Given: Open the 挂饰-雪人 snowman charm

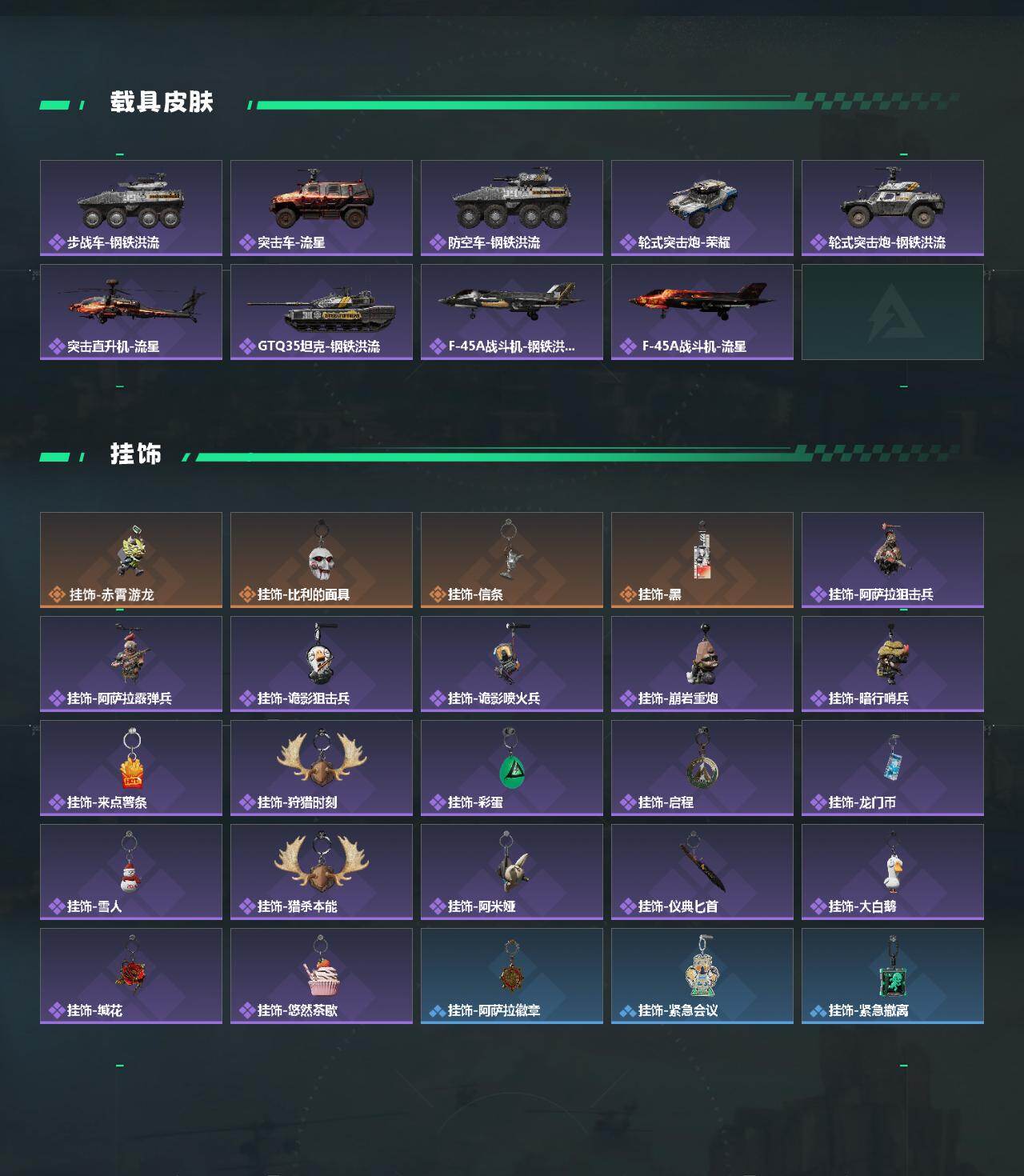Looking at the screenshot, I should (131, 872).
